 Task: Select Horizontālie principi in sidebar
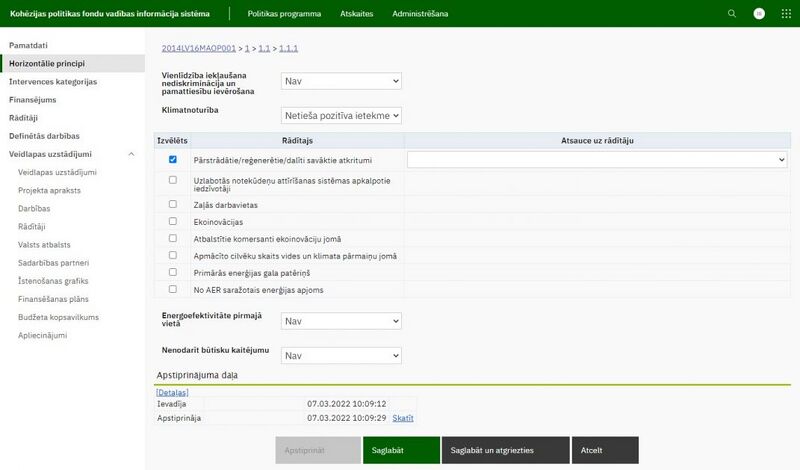(x=72, y=63)
